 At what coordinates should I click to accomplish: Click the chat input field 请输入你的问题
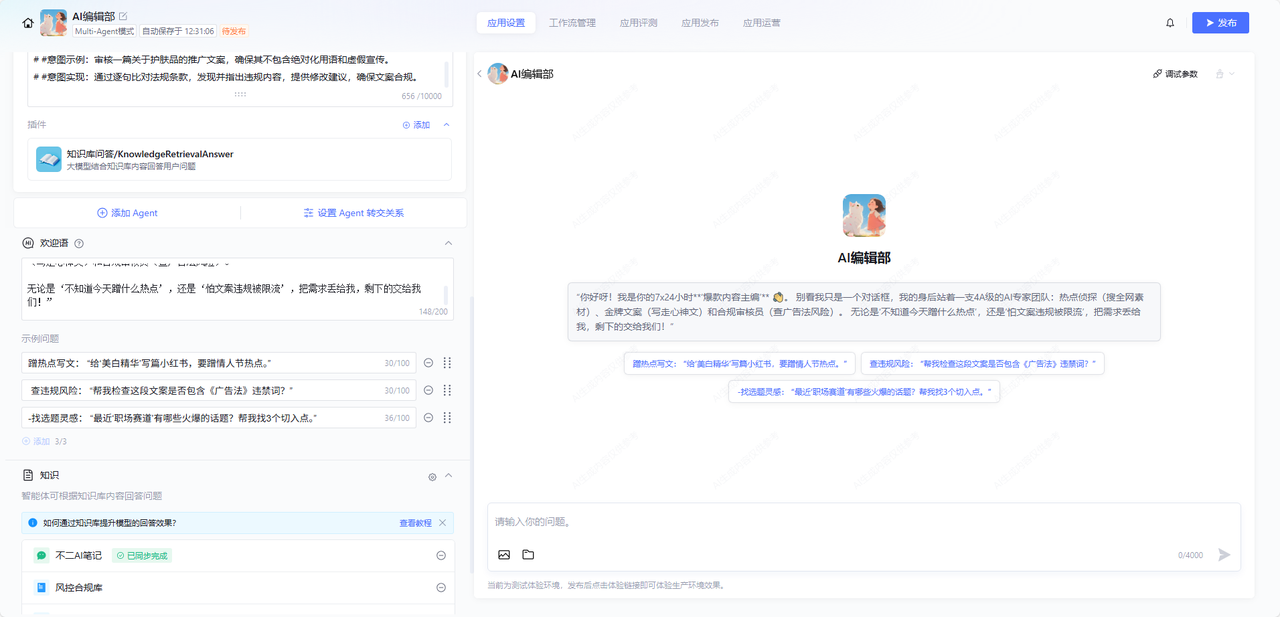[860, 522]
